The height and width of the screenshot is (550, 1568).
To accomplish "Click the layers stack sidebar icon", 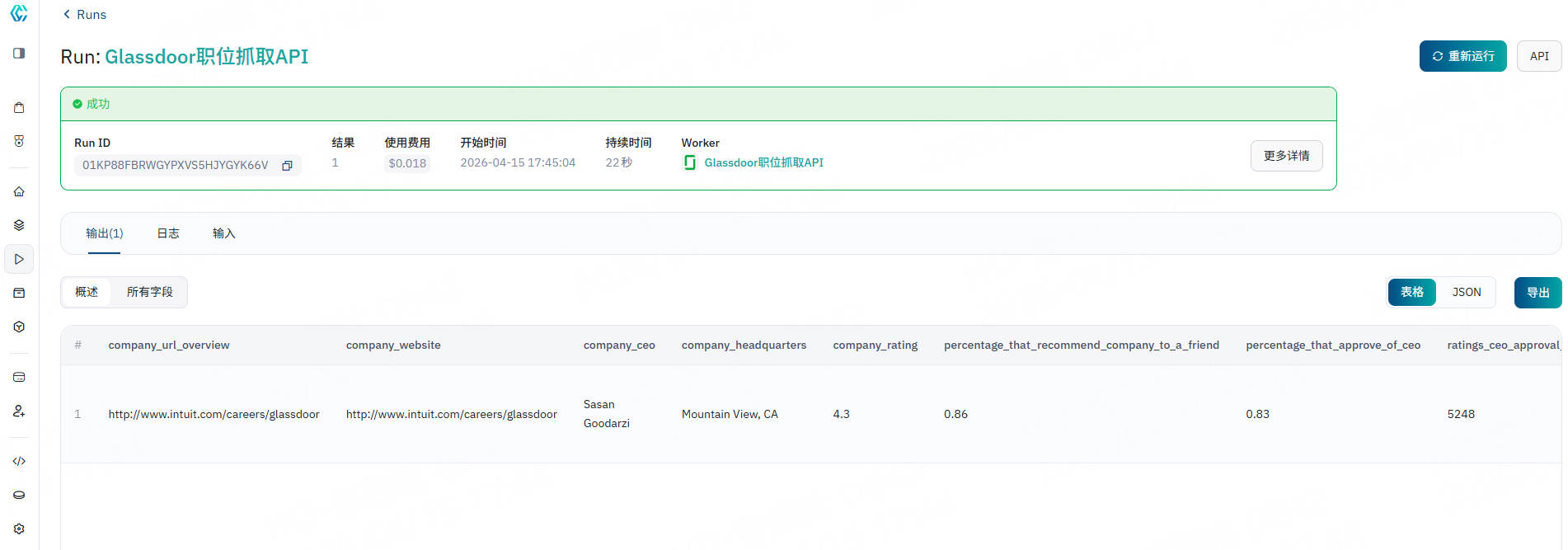I will click(x=19, y=225).
